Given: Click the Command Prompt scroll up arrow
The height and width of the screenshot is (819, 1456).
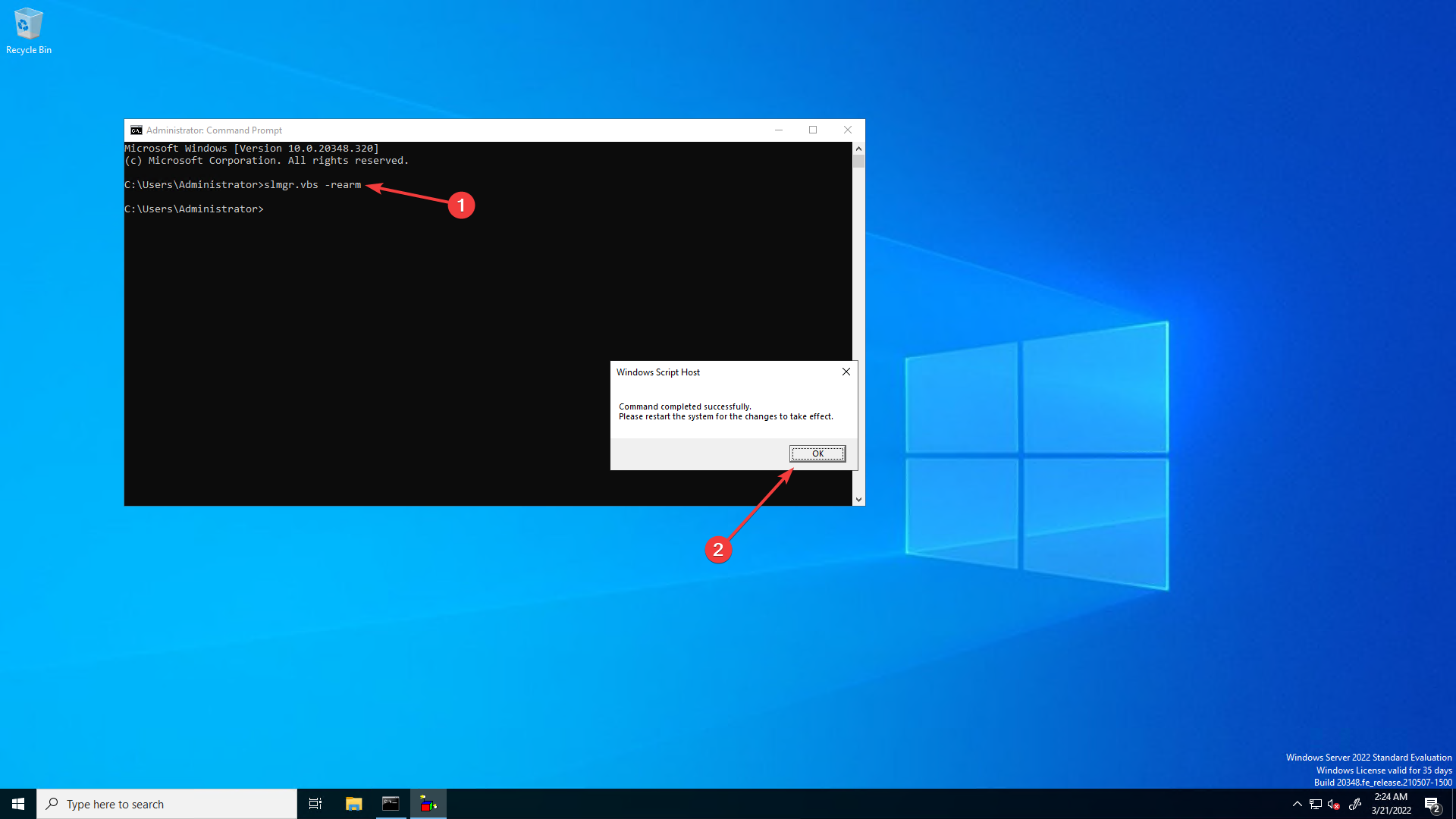Looking at the screenshot, I should coord(858,149).
